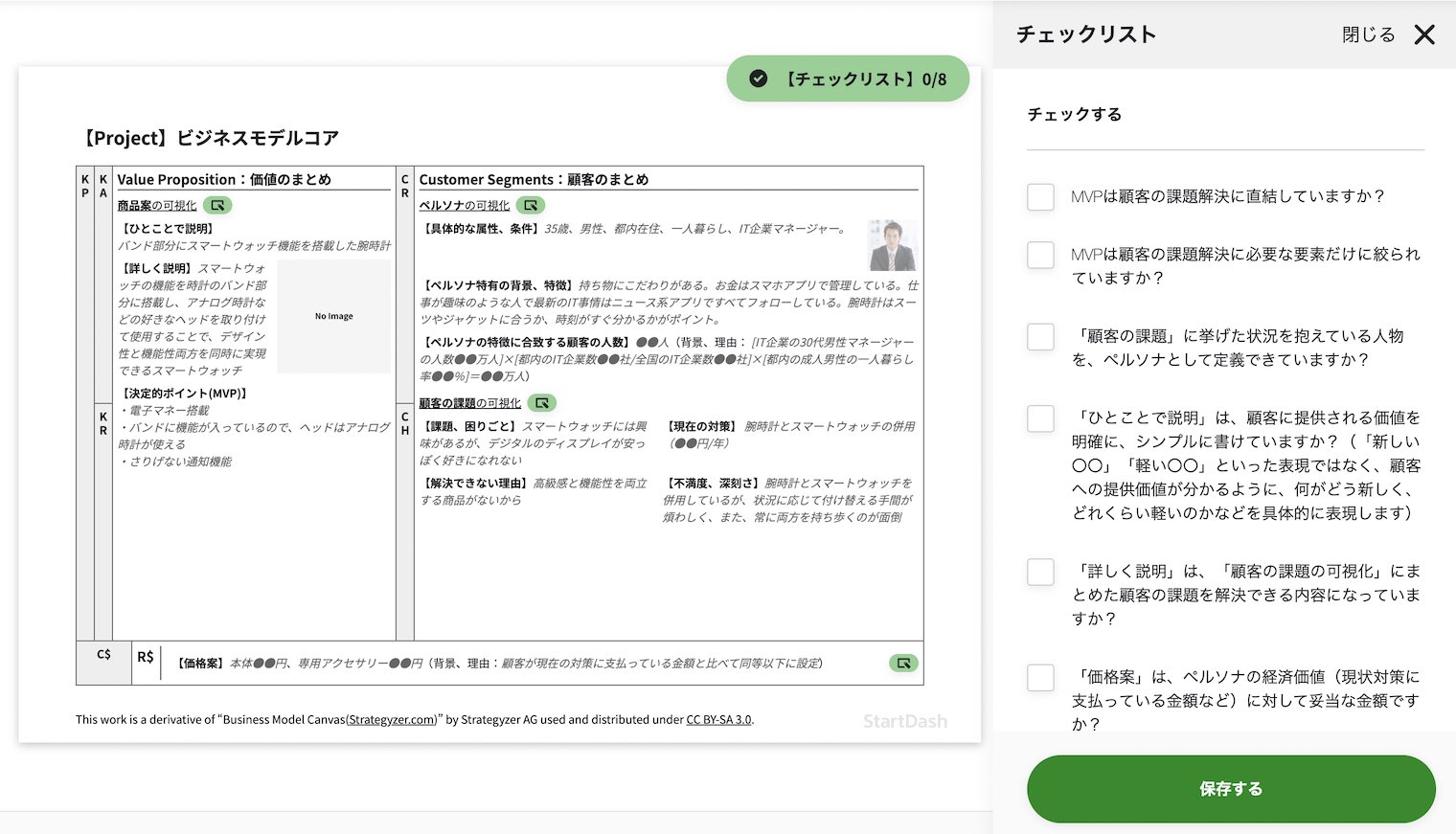Click the 【チェックリスト】0/8 badge
The height and width of the screenshot is (834, 1456).
[848, 79]
